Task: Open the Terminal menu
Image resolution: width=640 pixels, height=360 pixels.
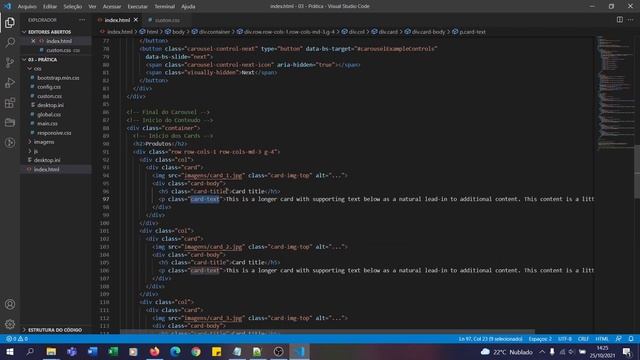Action: click(x=164, y=6)
